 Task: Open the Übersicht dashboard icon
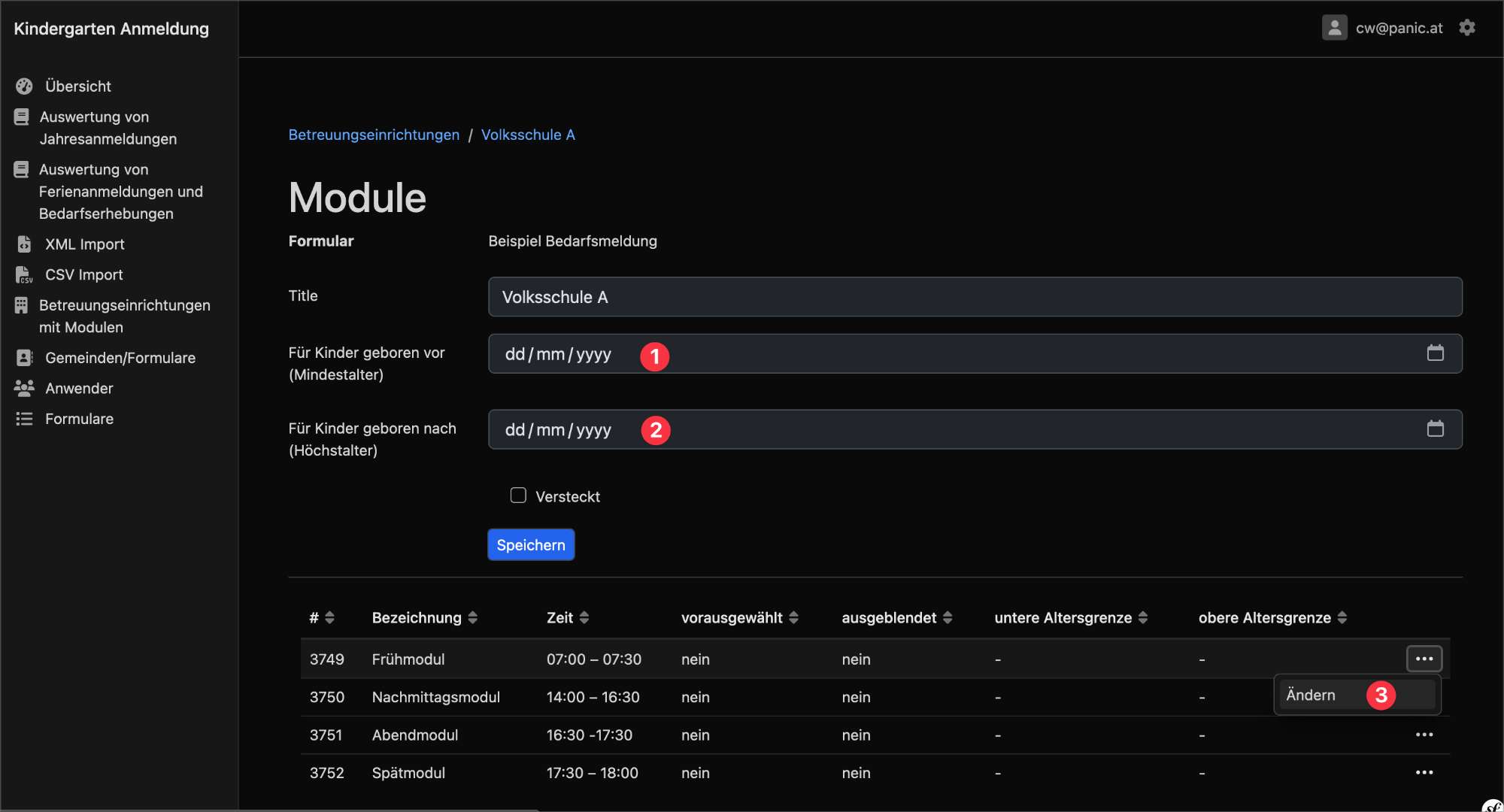pyautogui.click(x=24, y=86)
